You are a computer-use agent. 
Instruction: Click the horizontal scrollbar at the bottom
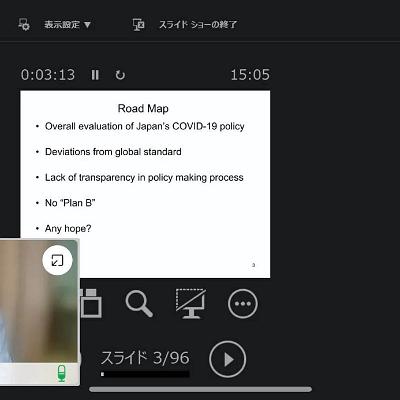(200, 389)
